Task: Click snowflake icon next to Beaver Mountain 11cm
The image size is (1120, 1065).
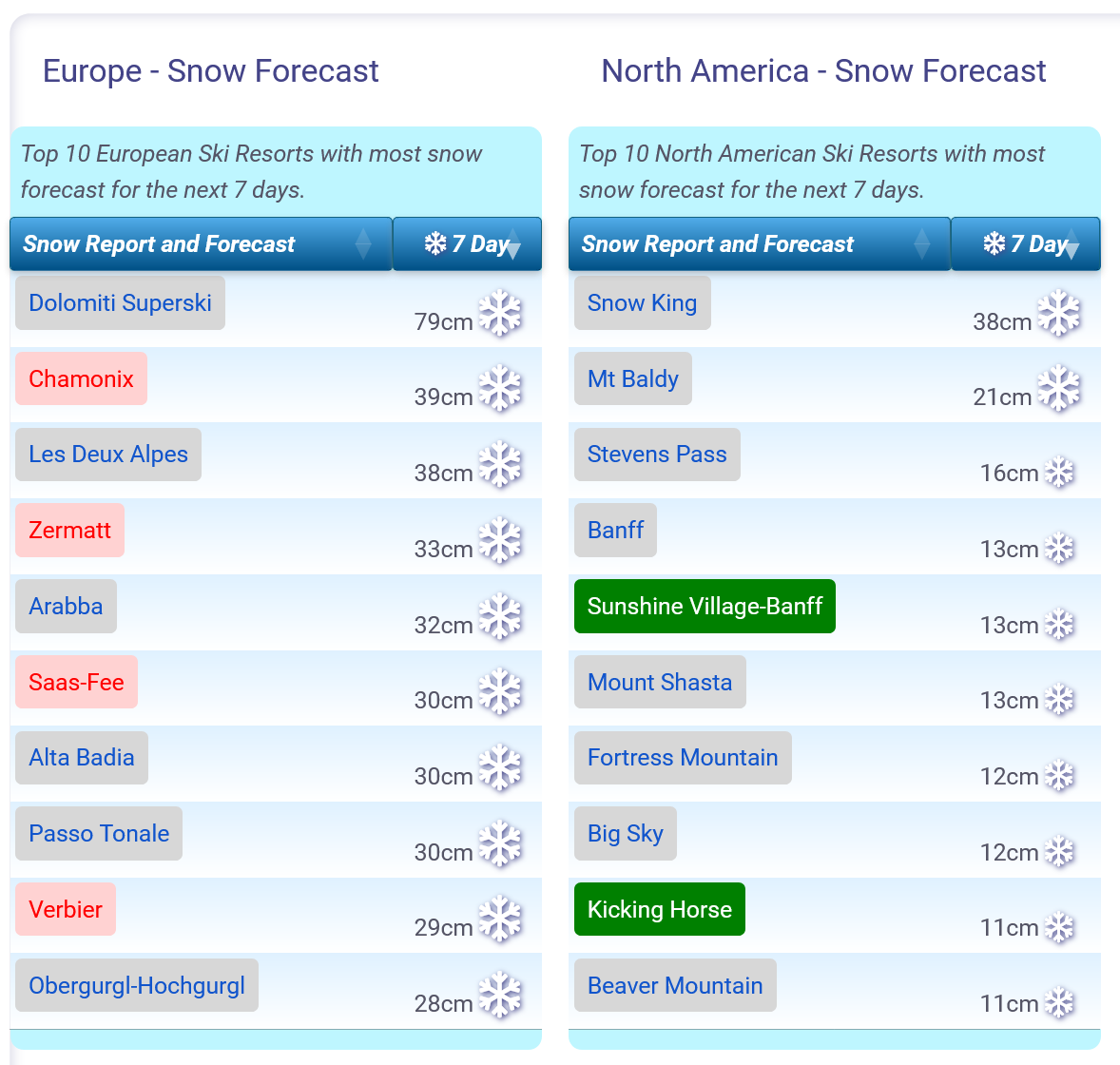Action: 1059,1002
